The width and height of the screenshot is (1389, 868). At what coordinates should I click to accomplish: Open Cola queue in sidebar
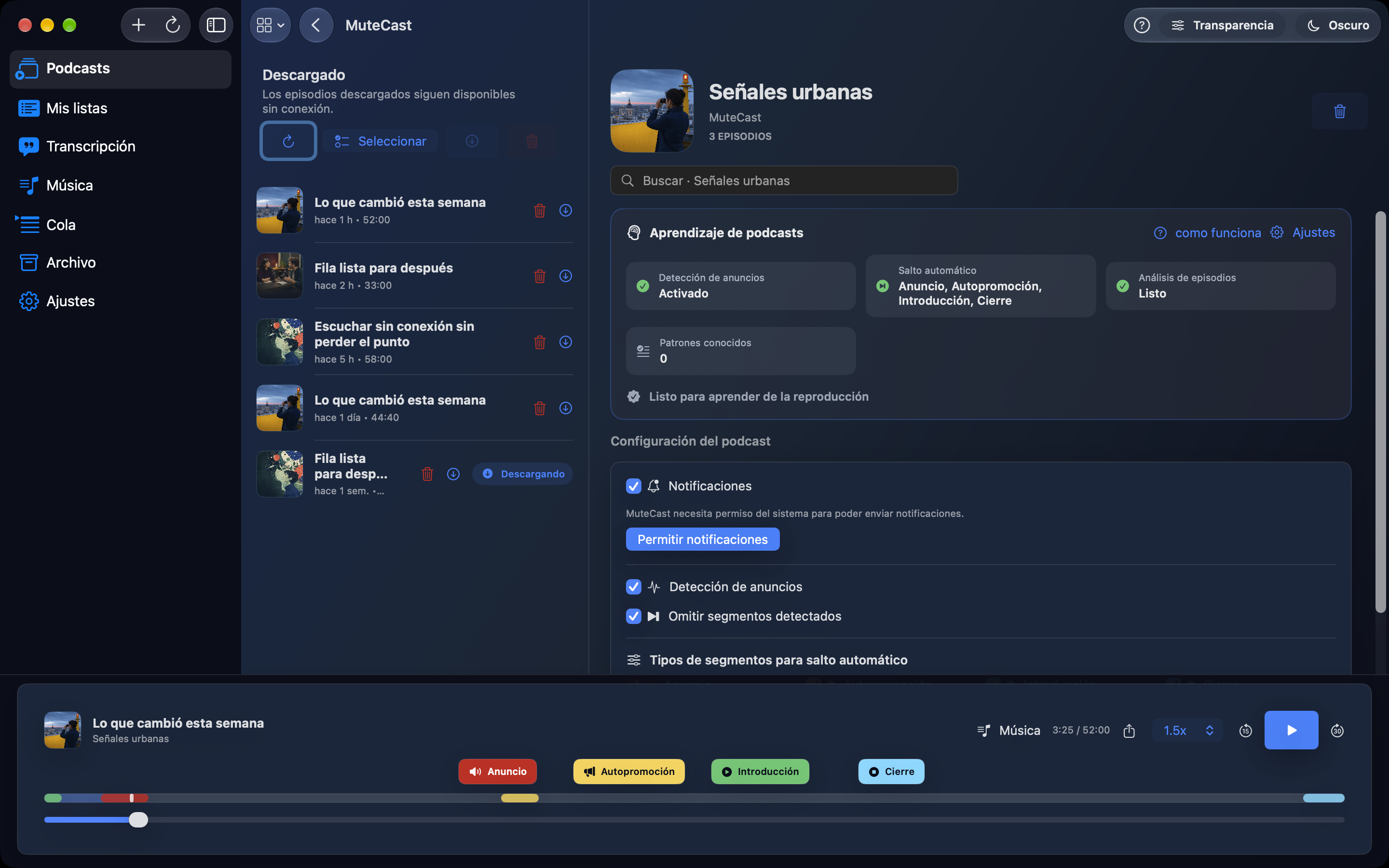click(121, 224)
